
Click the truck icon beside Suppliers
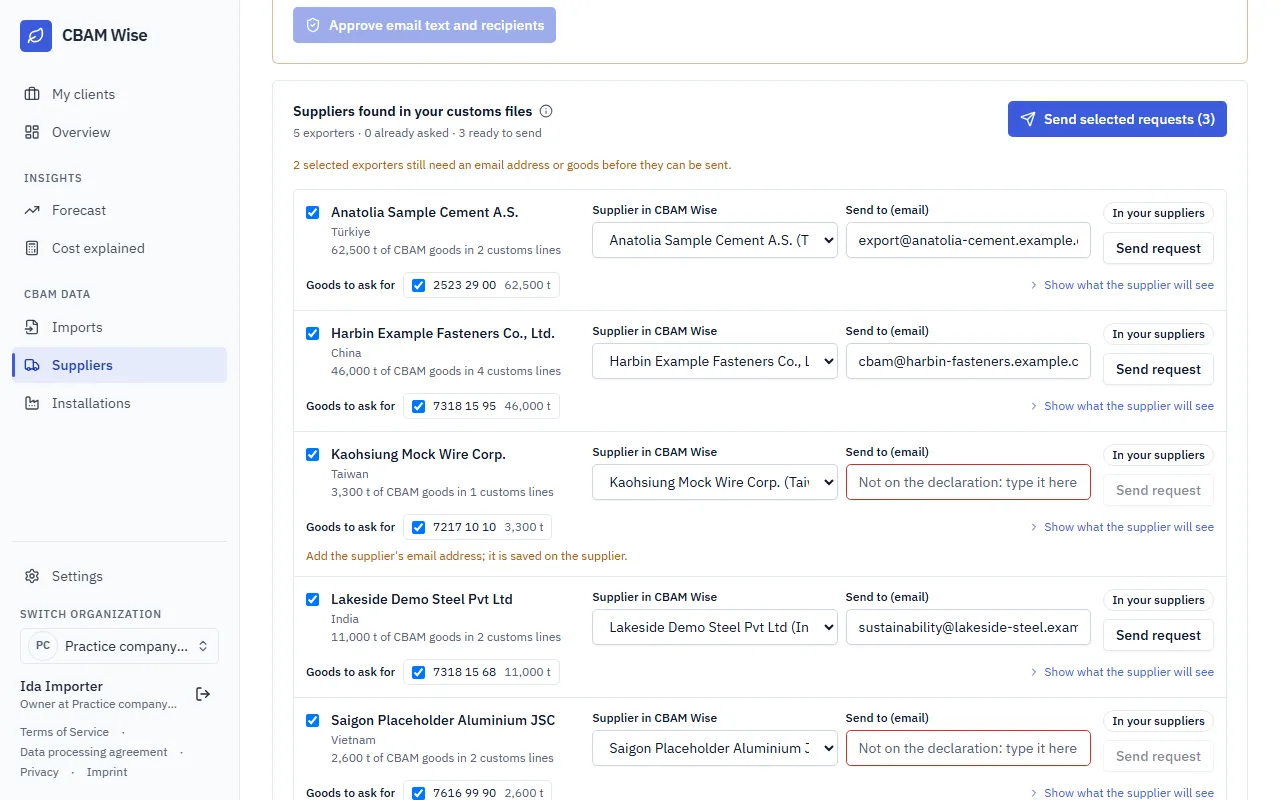click(x=32, y=365)
